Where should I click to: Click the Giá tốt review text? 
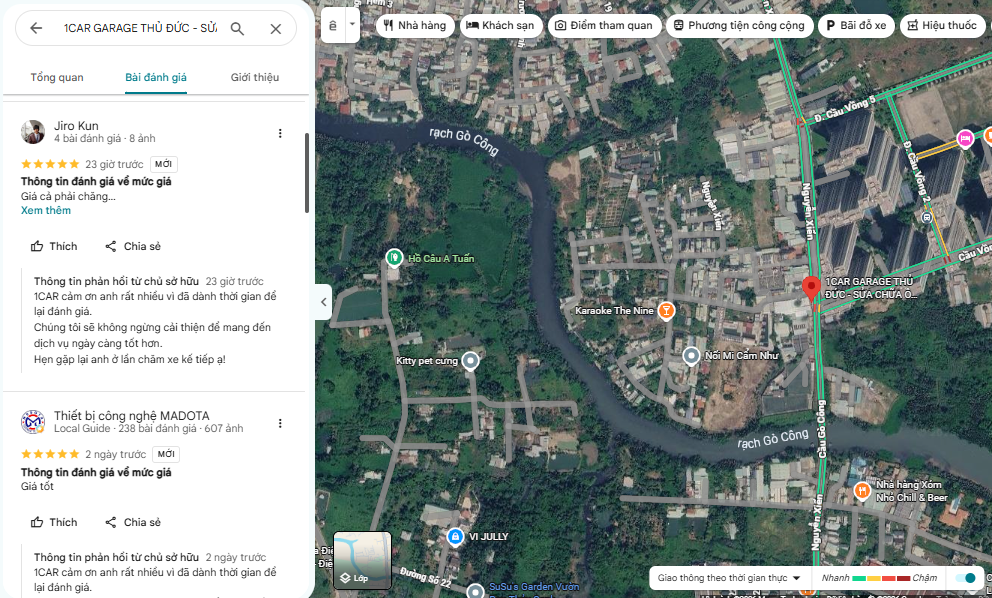[x=37, y=486]
